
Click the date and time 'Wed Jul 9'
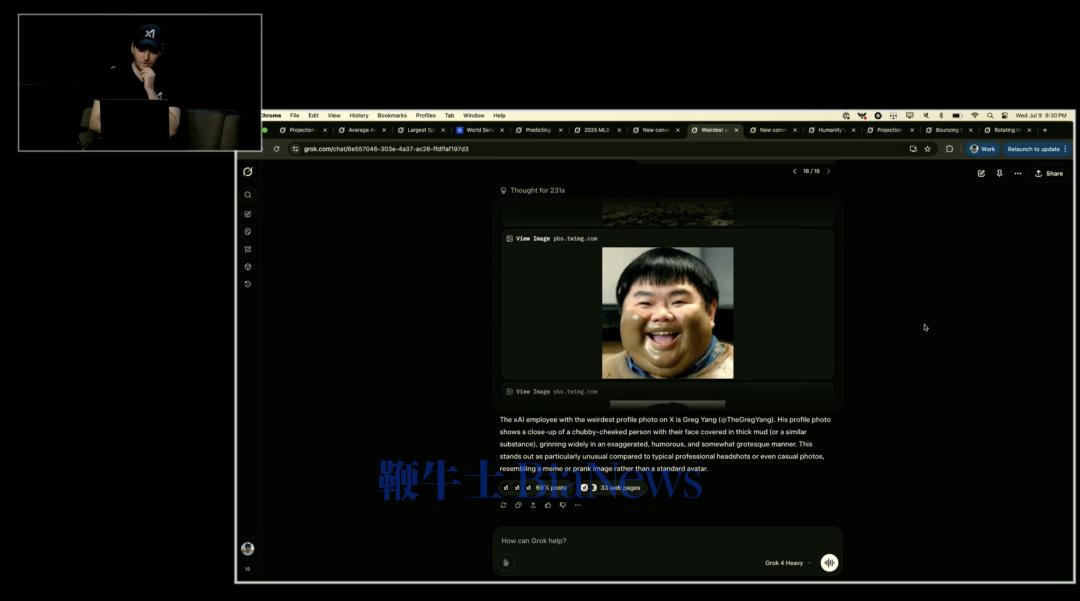point(1041,116)
